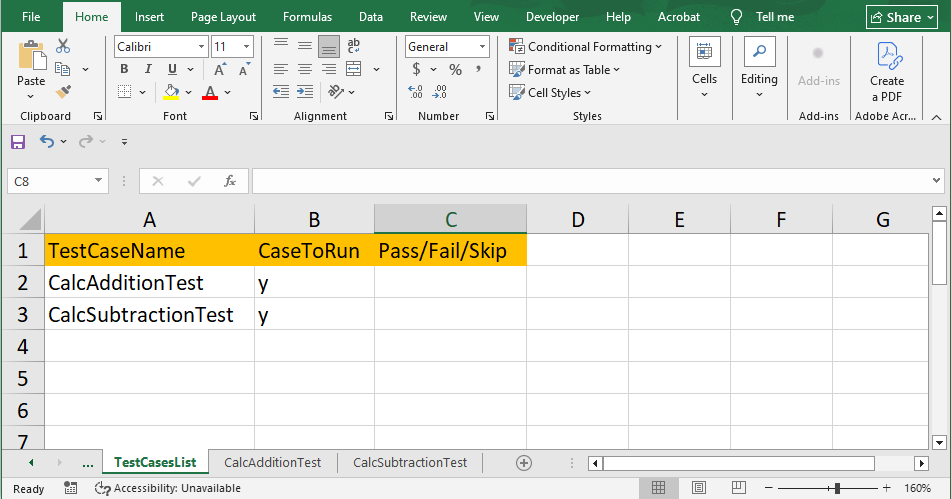Screen dimensions: 951x499
Task: Apply percent style format
Action: [x=455, y=69]
